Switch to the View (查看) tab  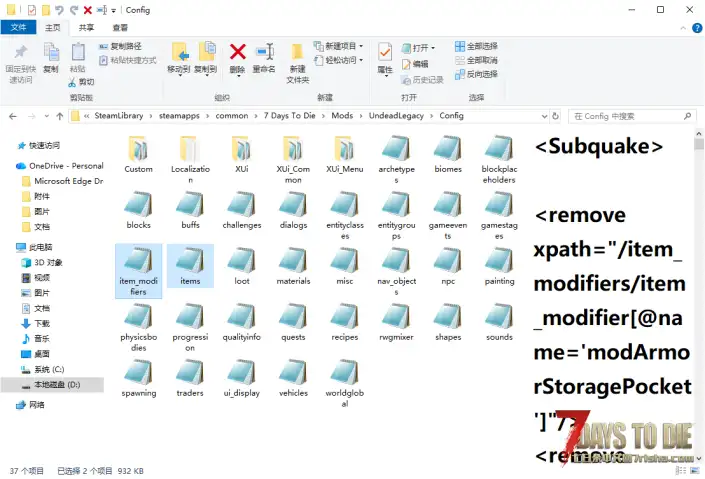coord(120,27)
